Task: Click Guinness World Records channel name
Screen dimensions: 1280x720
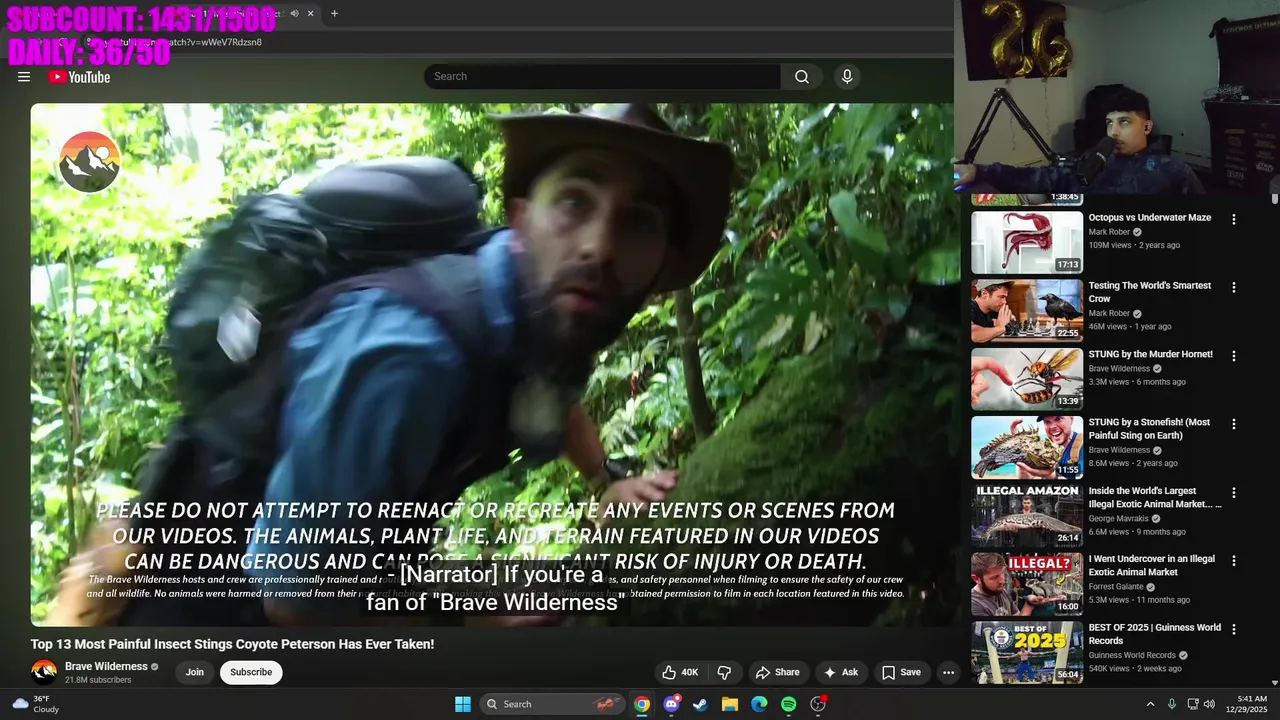Action: (x=1135, y=655)
